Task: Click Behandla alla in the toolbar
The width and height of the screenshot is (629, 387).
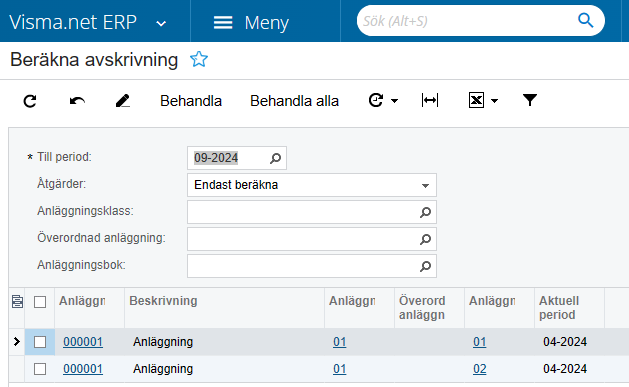Action: pos(294,101)
